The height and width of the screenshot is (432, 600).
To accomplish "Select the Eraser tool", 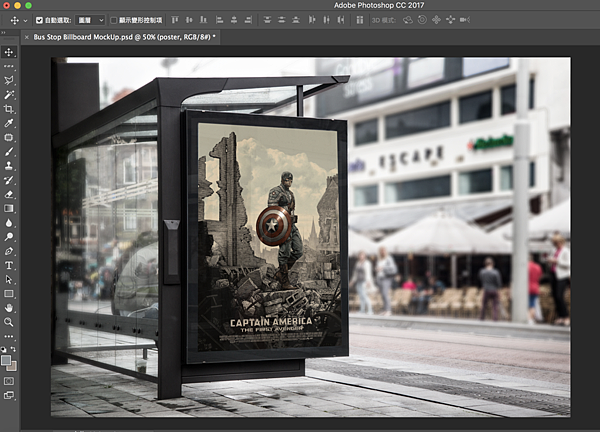I will pyautogui.click(x=9, y=194).
